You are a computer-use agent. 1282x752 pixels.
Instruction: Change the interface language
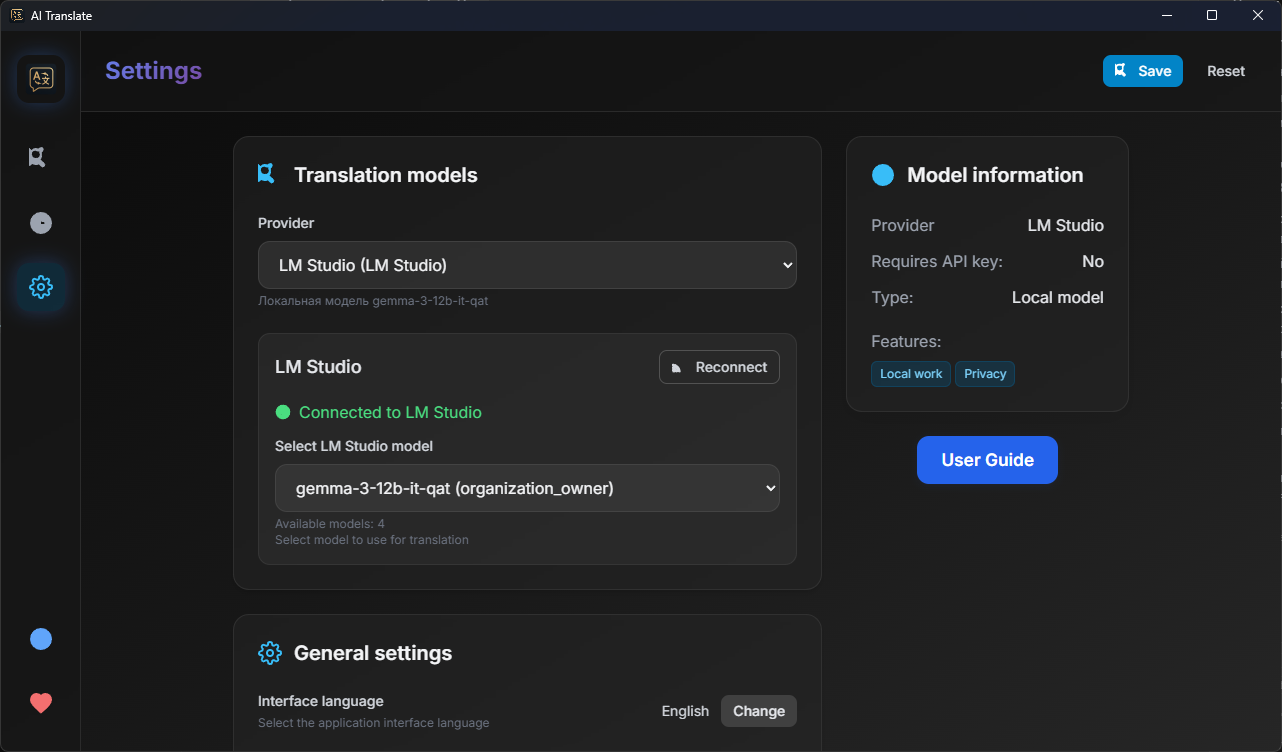click(759, 711)
